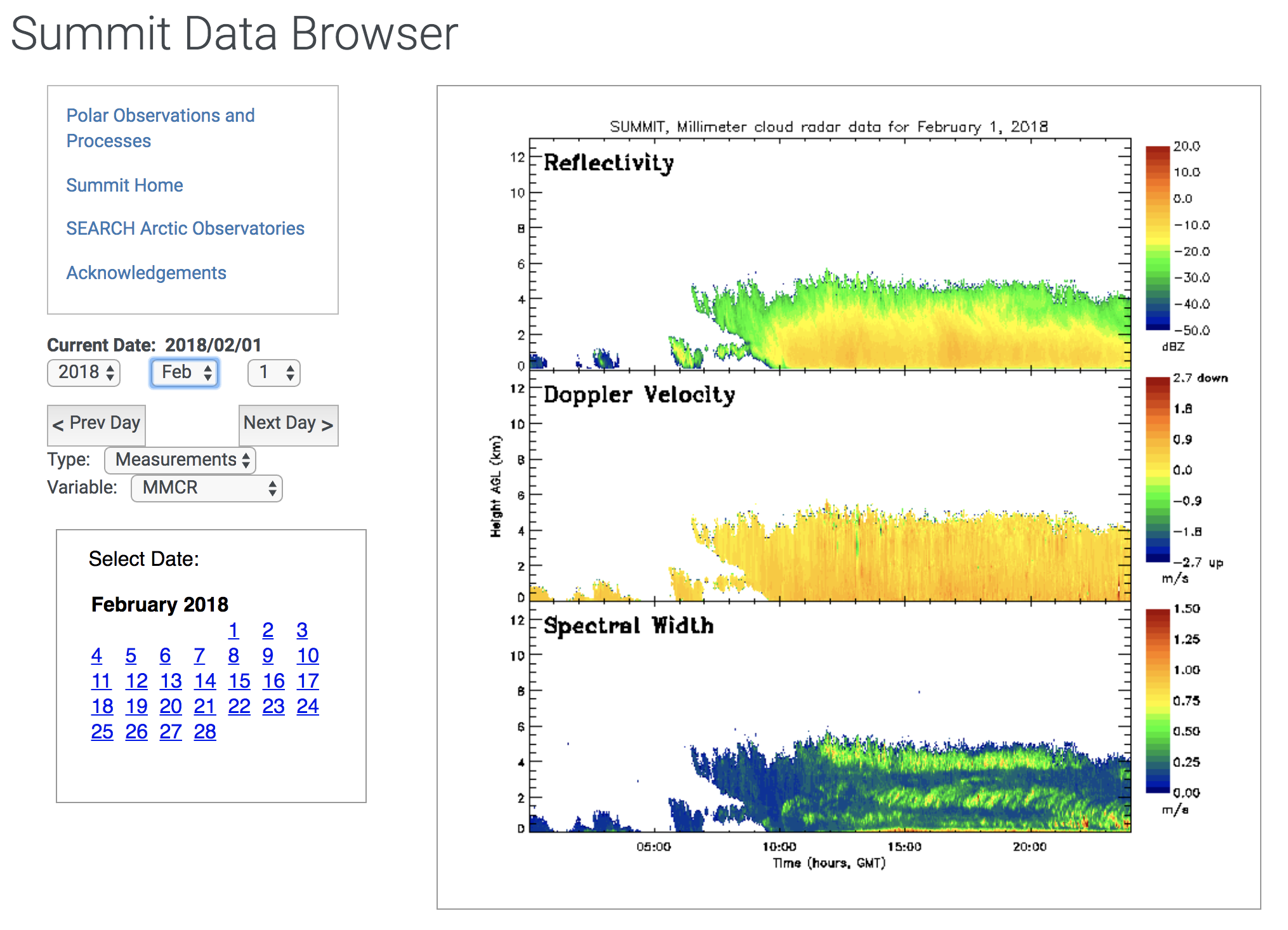Click the Summit Data Browser heading
Viewport: 1288px width, 930px height.
pos(234,33)
